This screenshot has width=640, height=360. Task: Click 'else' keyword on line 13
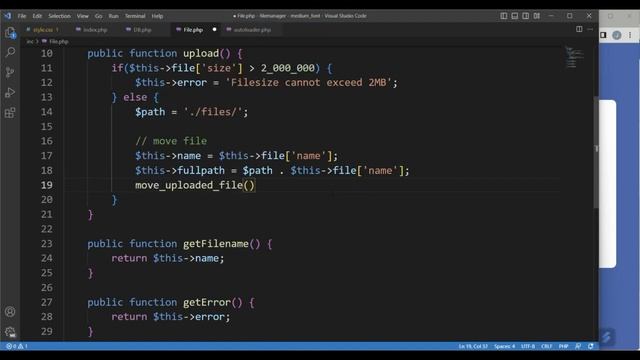tap(135, 97)
